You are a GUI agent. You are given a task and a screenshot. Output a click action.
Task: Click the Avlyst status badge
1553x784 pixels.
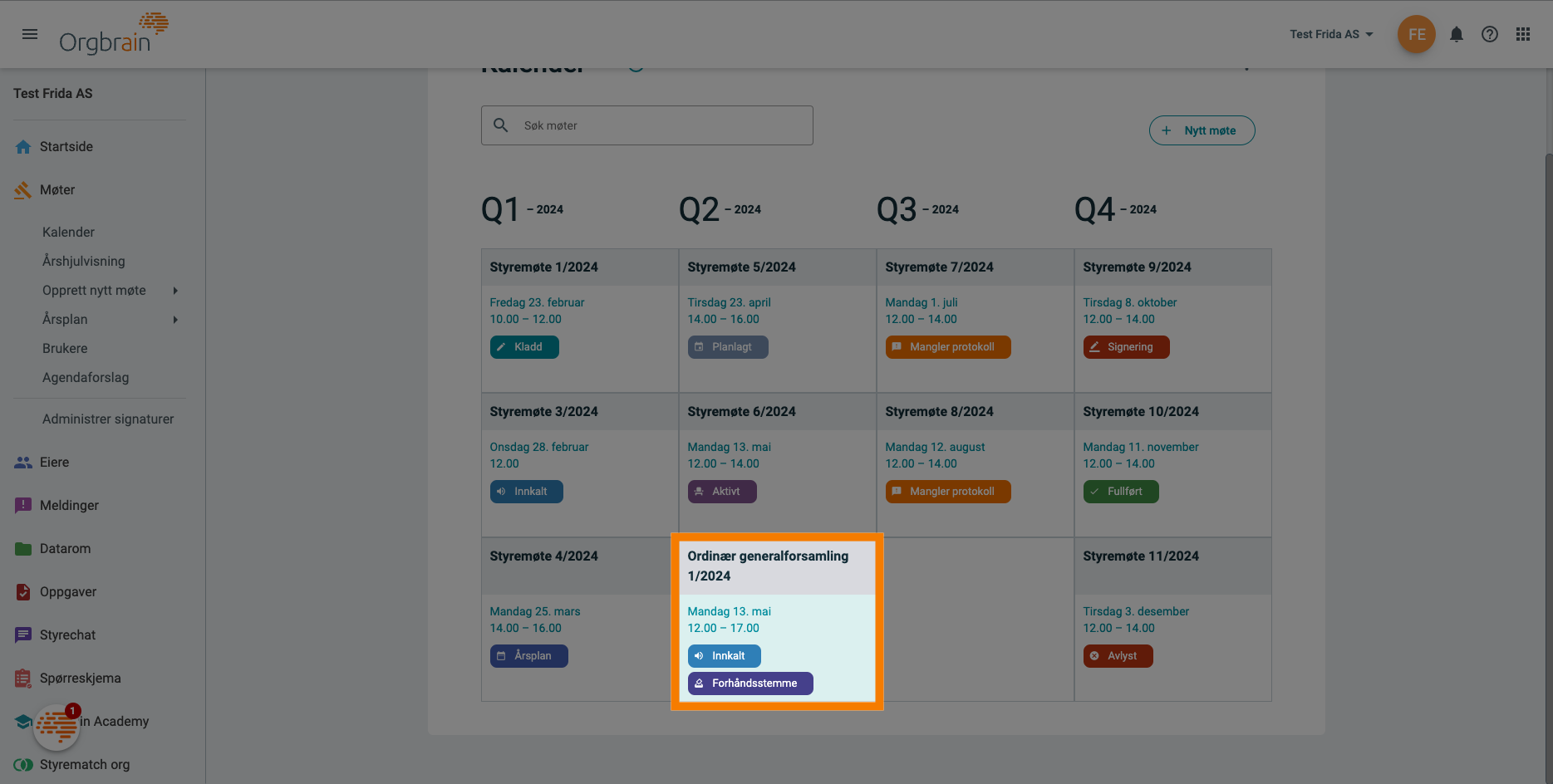1118,656
